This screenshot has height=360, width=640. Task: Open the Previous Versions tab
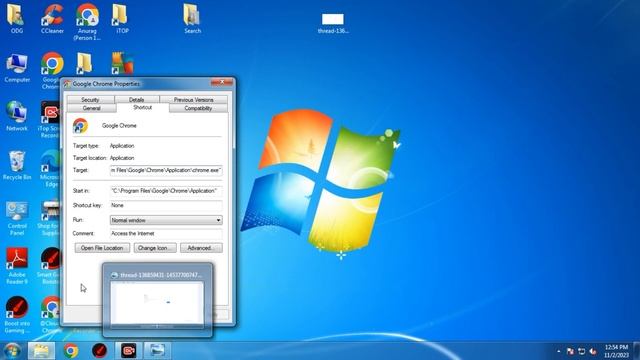pyautogui.click(x=194, y=100)
